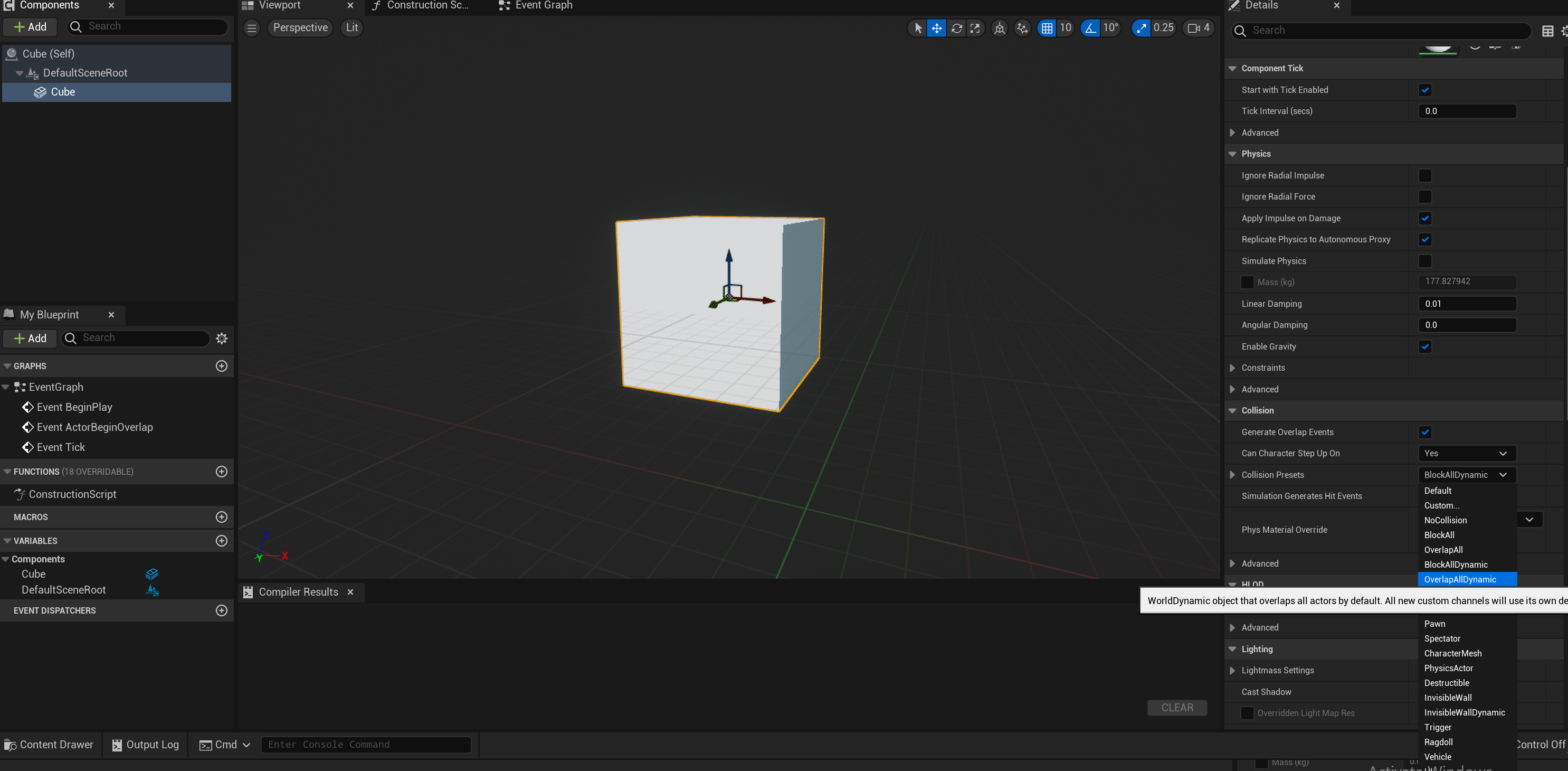
Task: Toggle Replicate Physics to Autonomous Proxy
Action: (x=1425, y=240)
